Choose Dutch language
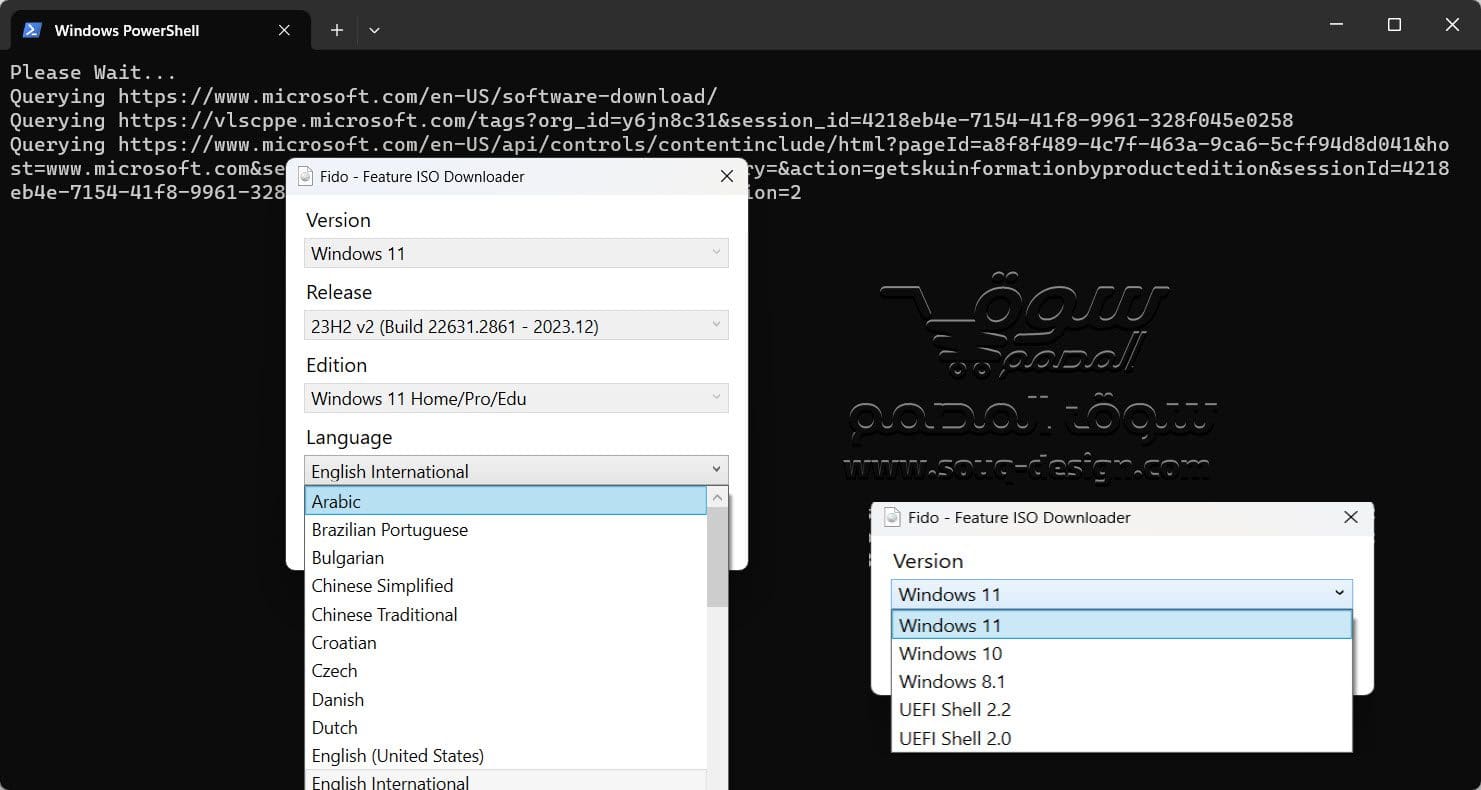This screenshot has width=1481, height=790. pyautogui.click(x=505, y=728)
